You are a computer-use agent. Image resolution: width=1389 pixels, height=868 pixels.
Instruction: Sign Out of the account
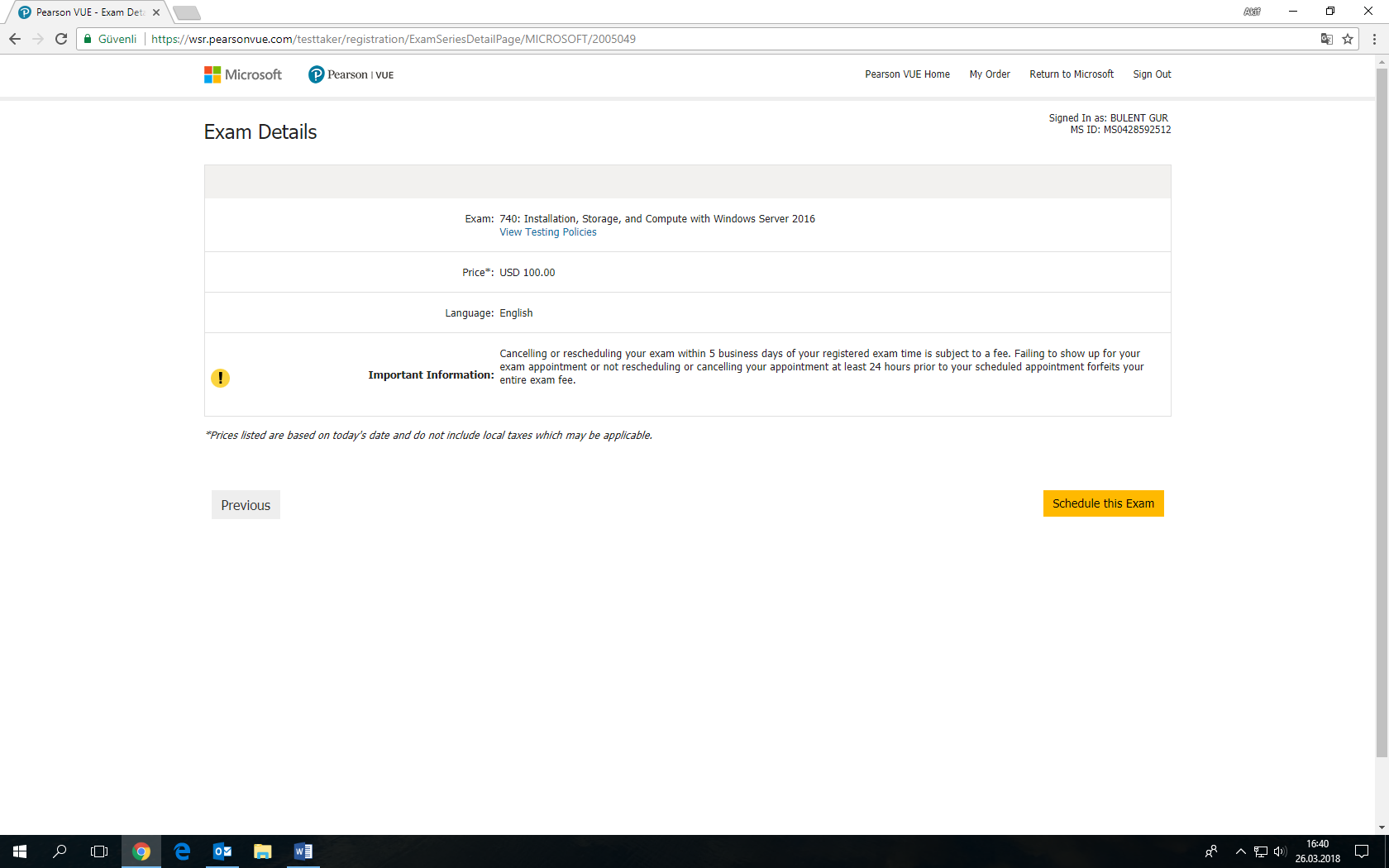pos(1152,74)
